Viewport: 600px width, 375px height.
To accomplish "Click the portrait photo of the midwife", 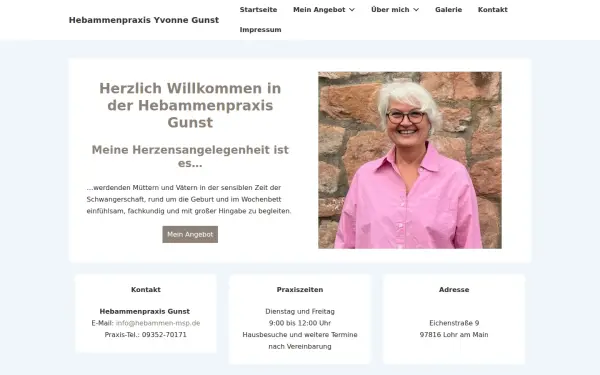I will tap(410, 160).
